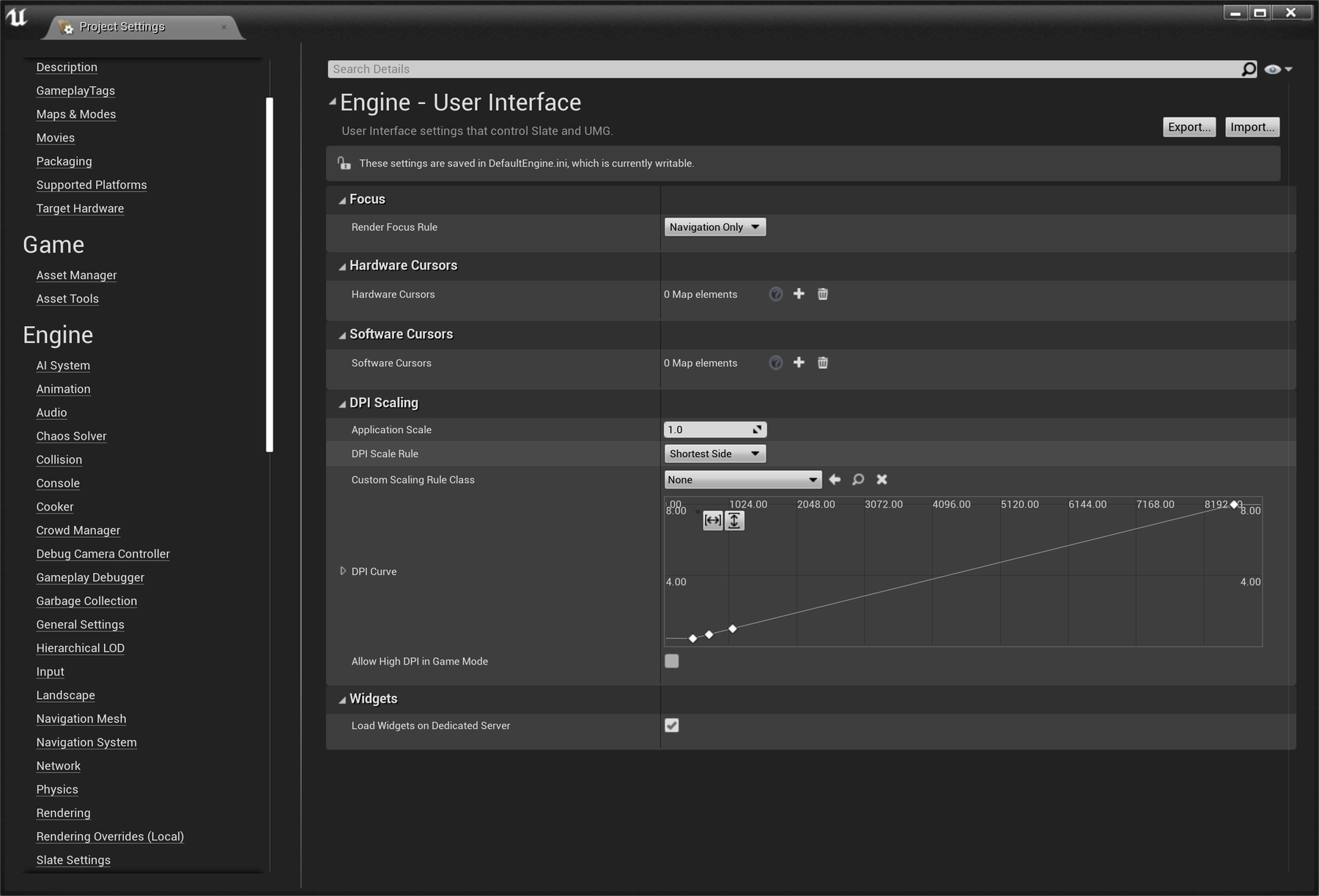Empty Software Cursors with trash icon

pyautogui.click(x=823, y=363)
